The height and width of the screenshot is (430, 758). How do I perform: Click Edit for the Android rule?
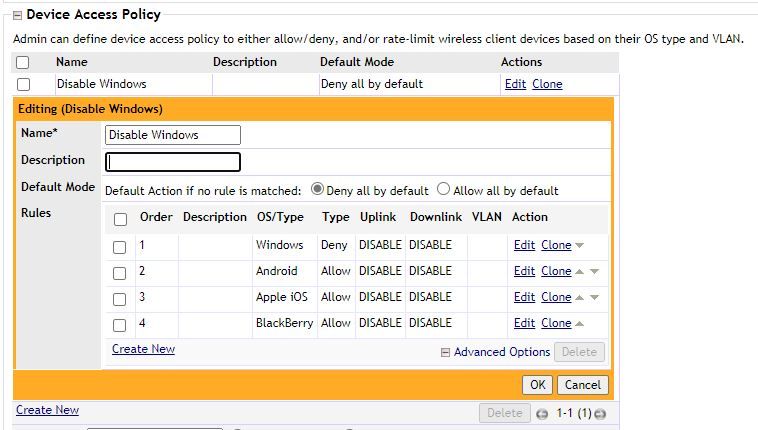[x=524, y=271]
